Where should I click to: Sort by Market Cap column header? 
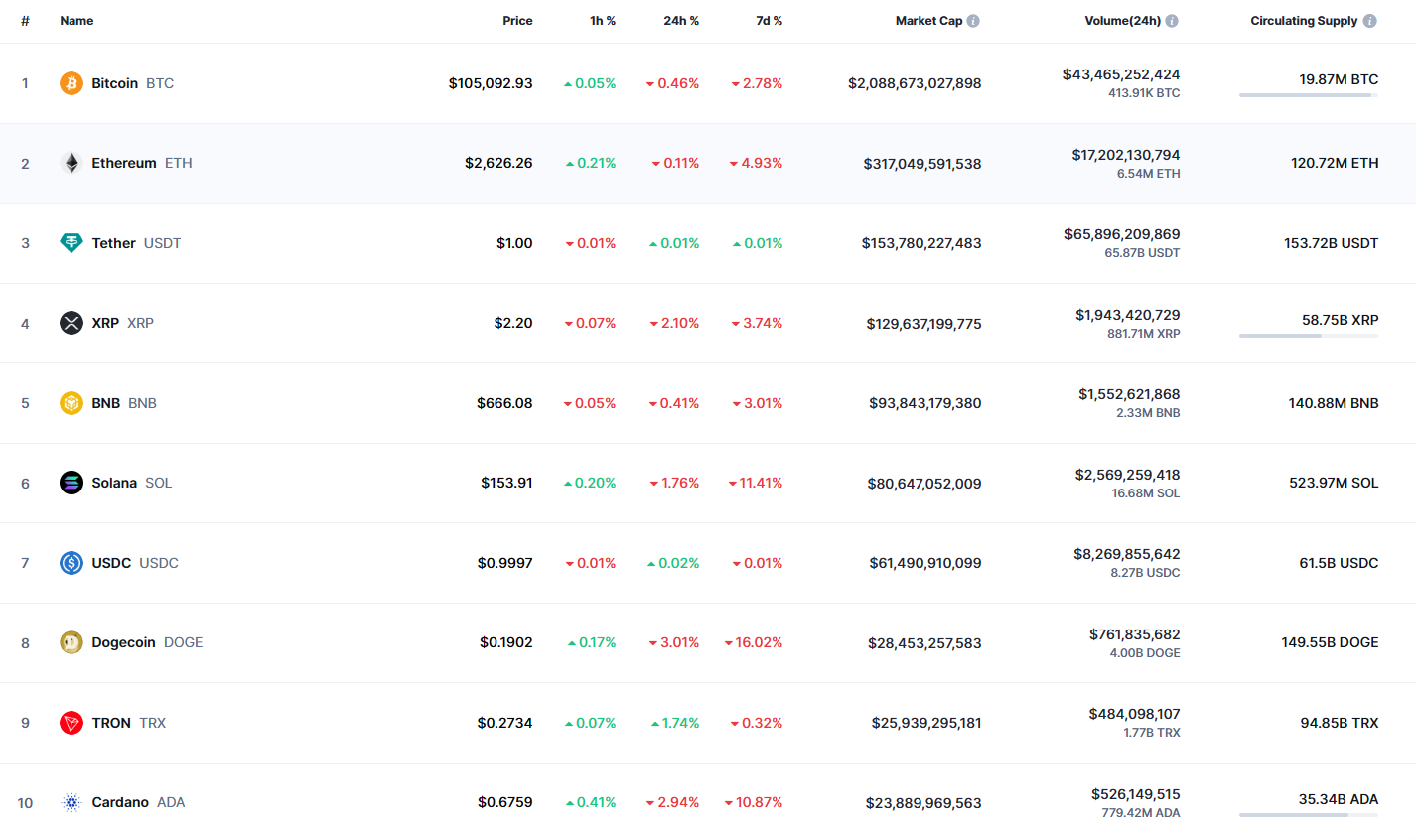click(928, 21)
